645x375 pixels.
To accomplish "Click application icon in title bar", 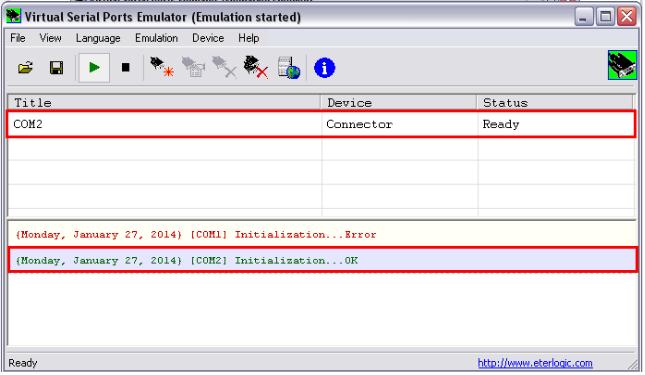I will [13, 16].
